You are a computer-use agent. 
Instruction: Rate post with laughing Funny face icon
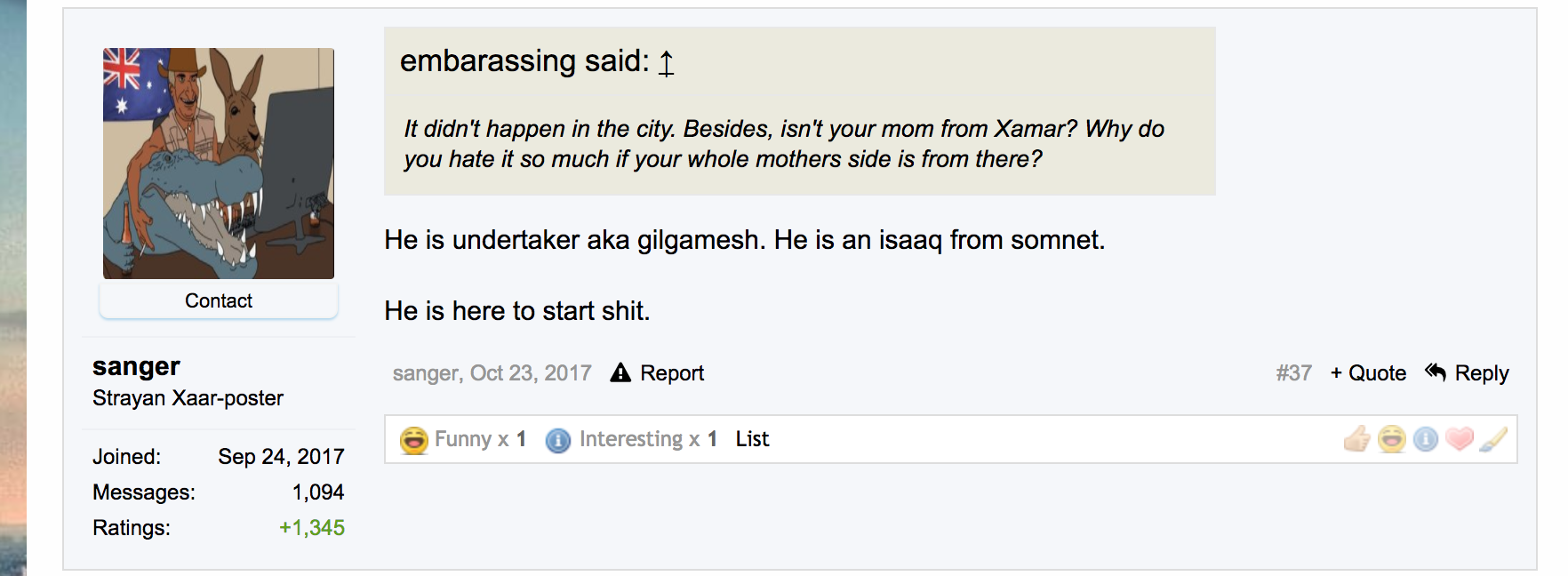[x=1392, y=439]
